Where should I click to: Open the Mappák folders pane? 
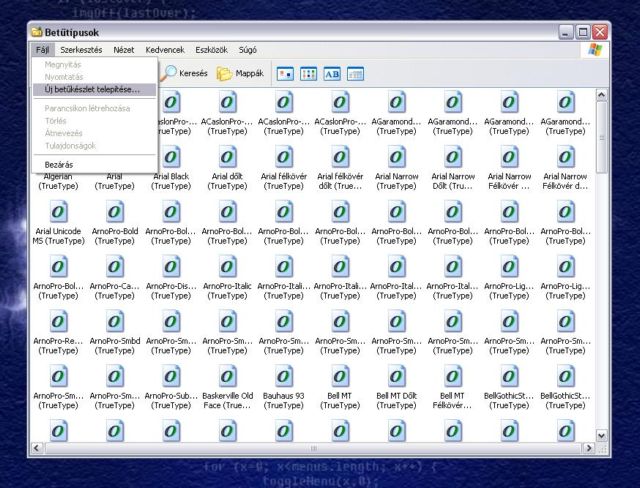(x=240, y=73)
